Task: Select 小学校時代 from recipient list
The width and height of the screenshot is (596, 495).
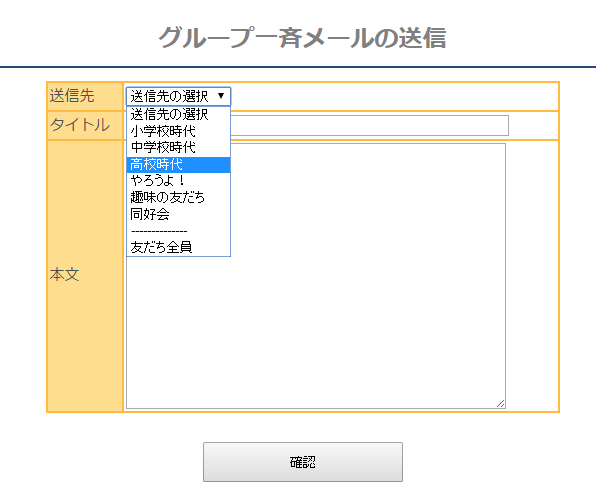Action: coord(178,131)
